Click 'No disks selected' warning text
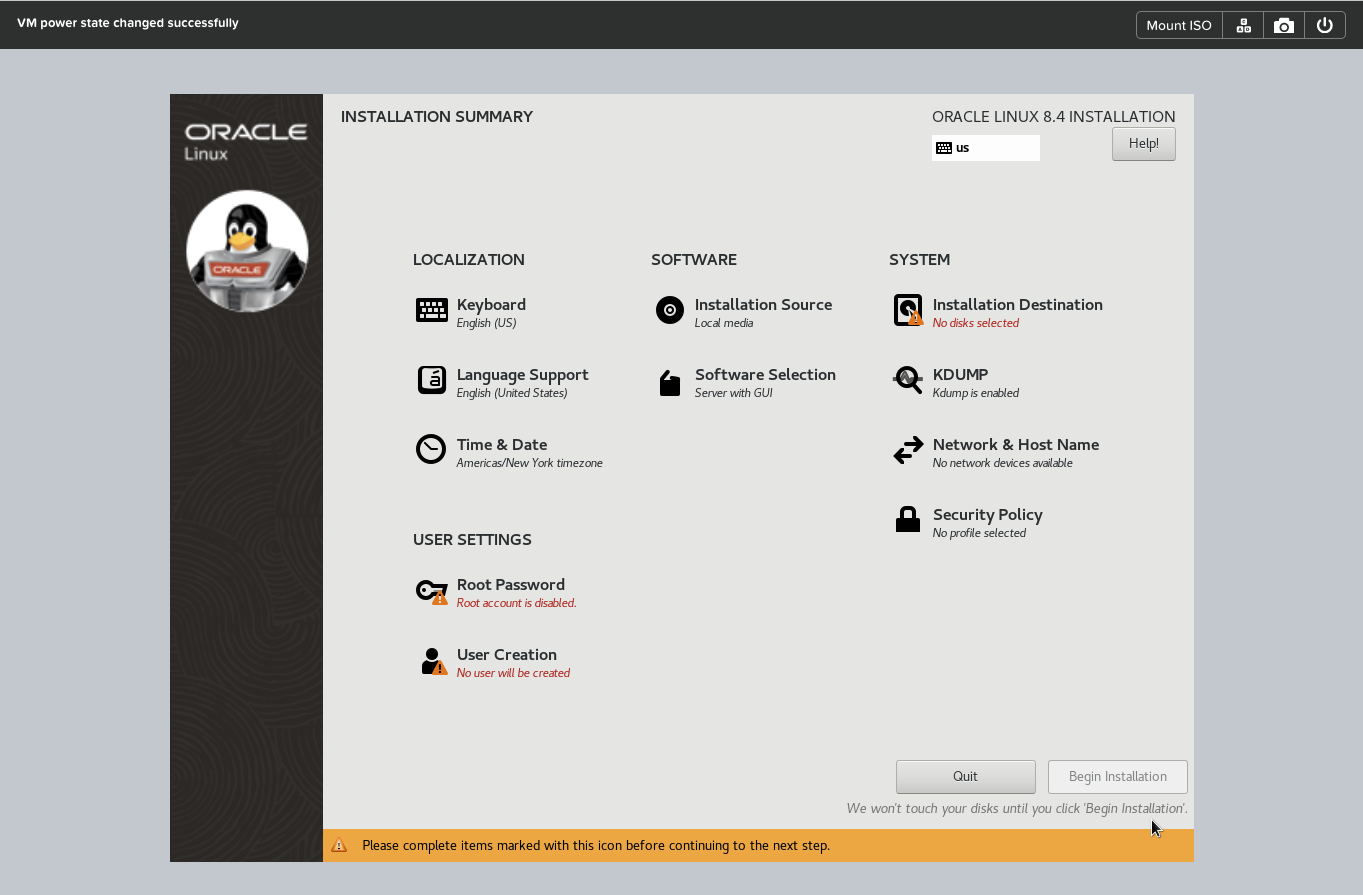The image size is (1363, 895). tap(976, 323)
